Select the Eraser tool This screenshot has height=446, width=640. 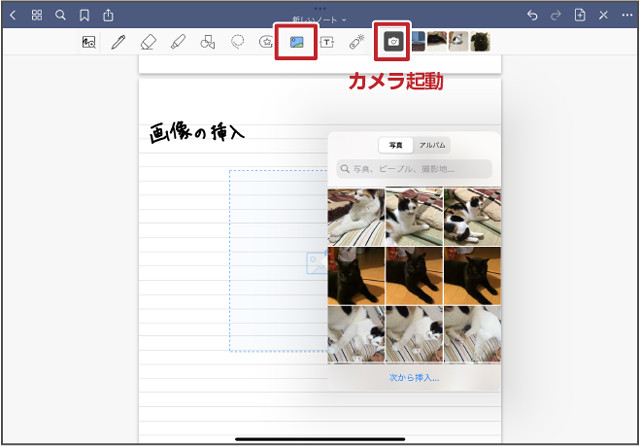148,42
